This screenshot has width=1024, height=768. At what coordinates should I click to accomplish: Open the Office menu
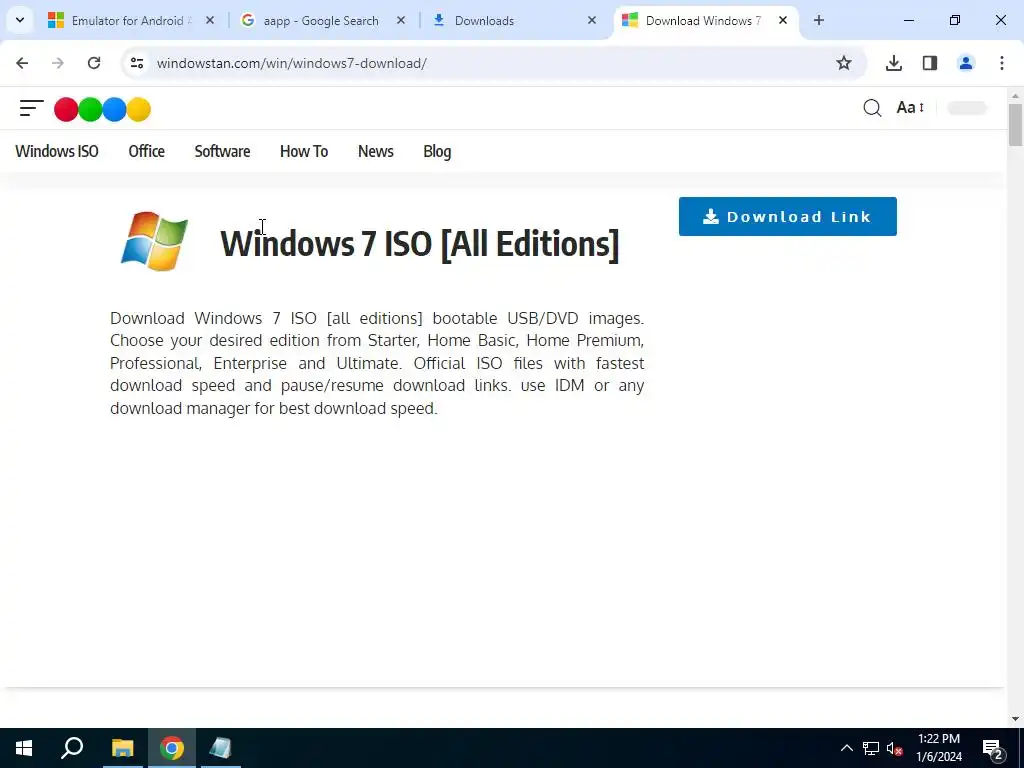(146, 152)
